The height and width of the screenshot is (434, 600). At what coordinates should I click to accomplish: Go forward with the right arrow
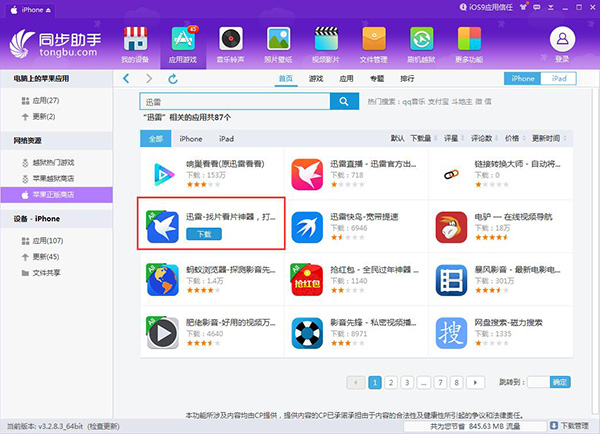[x=149, y=78]
